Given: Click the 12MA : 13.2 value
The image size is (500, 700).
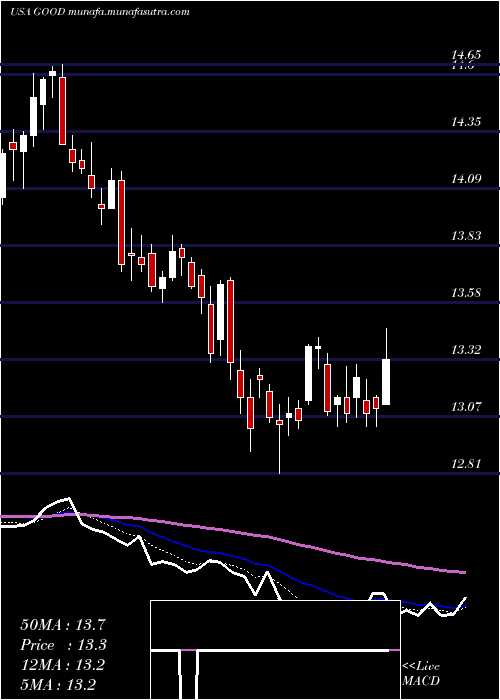Looking at the screenshot, I should tap(63, 665).
